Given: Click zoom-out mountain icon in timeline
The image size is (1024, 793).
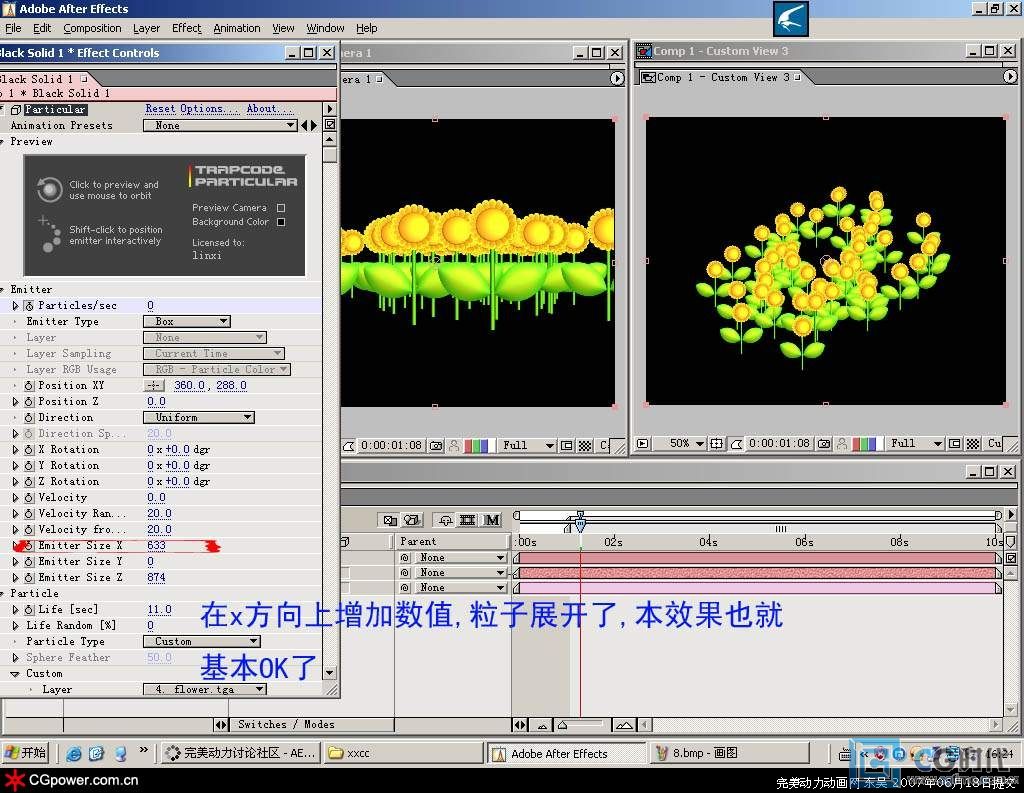Looking at the screenshot, I should point(542,725).
